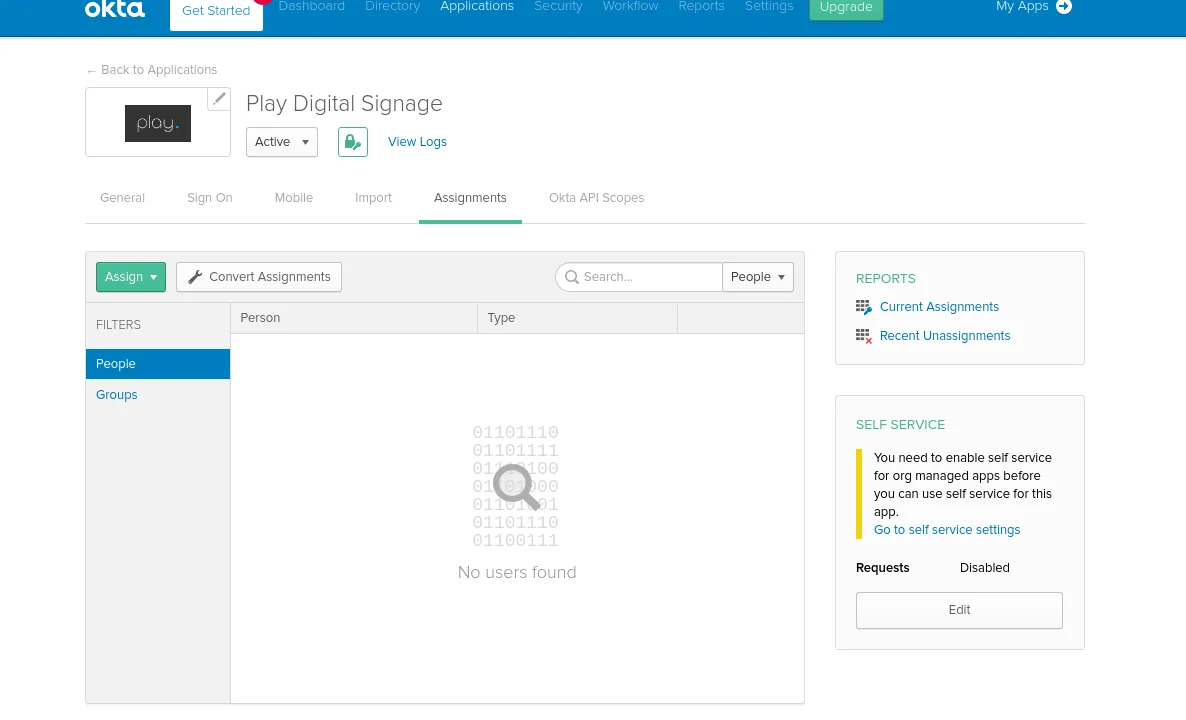Viewport: 1186px width, 720px height.
Task: Open the Directory menu
Action: [x=392, y=7]
